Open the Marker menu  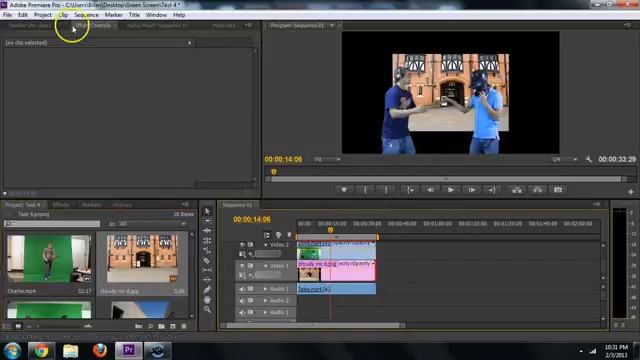coord(113,15)
